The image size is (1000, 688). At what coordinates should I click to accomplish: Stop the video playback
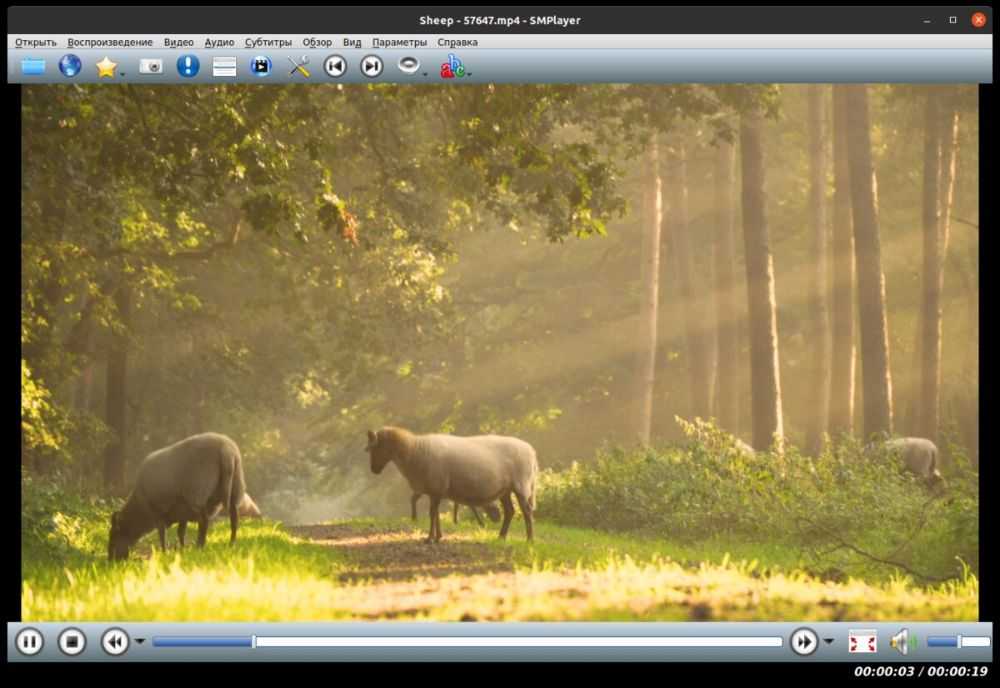[x=72, y=642]
